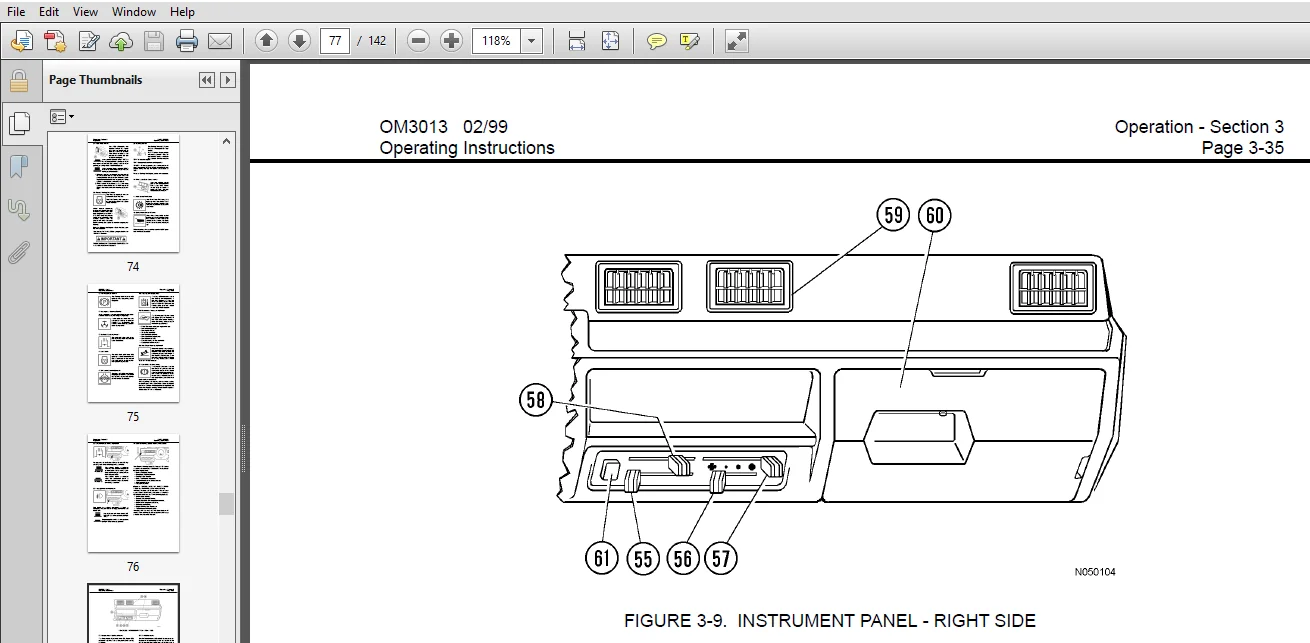Click the 'Page 3-35' text
This screenshot has height=643, width=1310.
coord(1243,148)
